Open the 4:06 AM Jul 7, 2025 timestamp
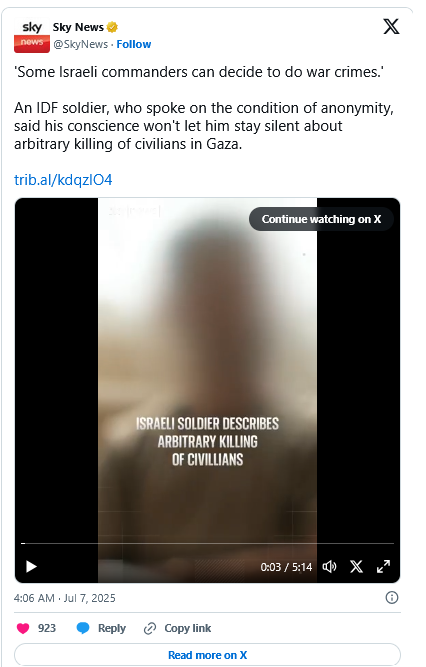Viewport: 426px width, 667px height. click(x=65, y=598)
